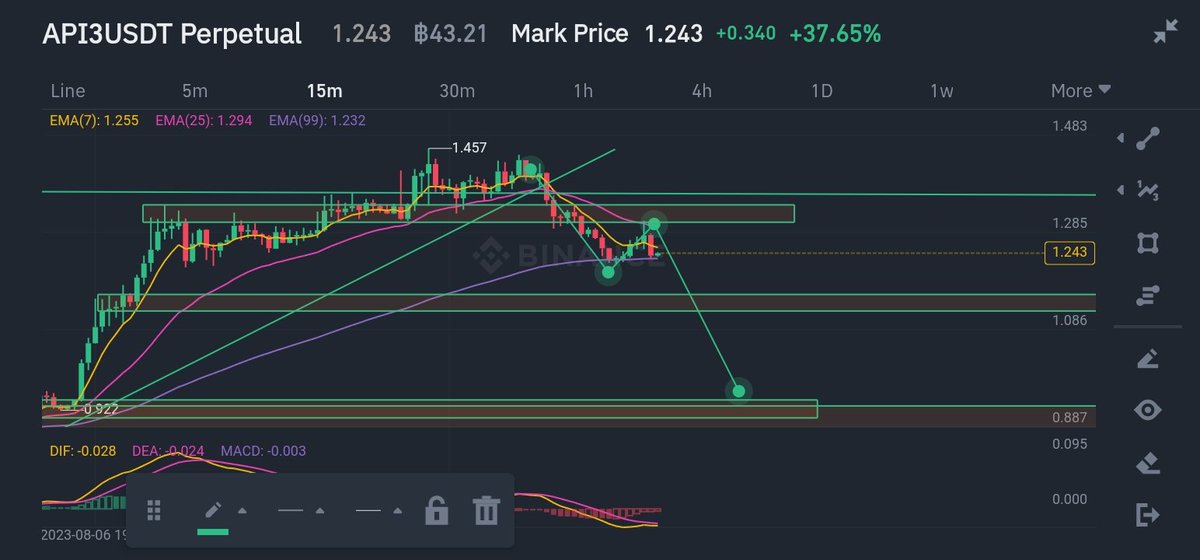
Task: Click the Mark Price label
Action: [x=569, y=34]
